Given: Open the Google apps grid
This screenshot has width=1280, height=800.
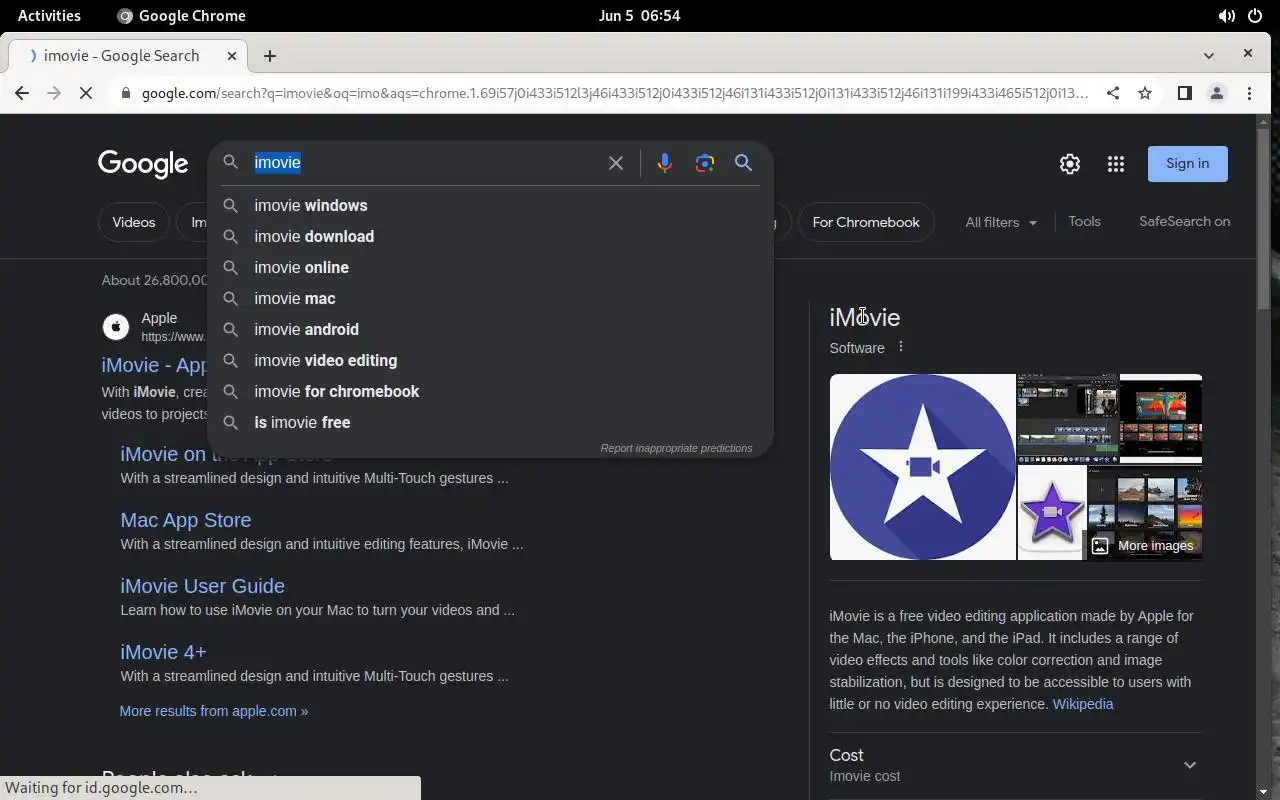Looking at the screenshot, I should coord(1116,164).
